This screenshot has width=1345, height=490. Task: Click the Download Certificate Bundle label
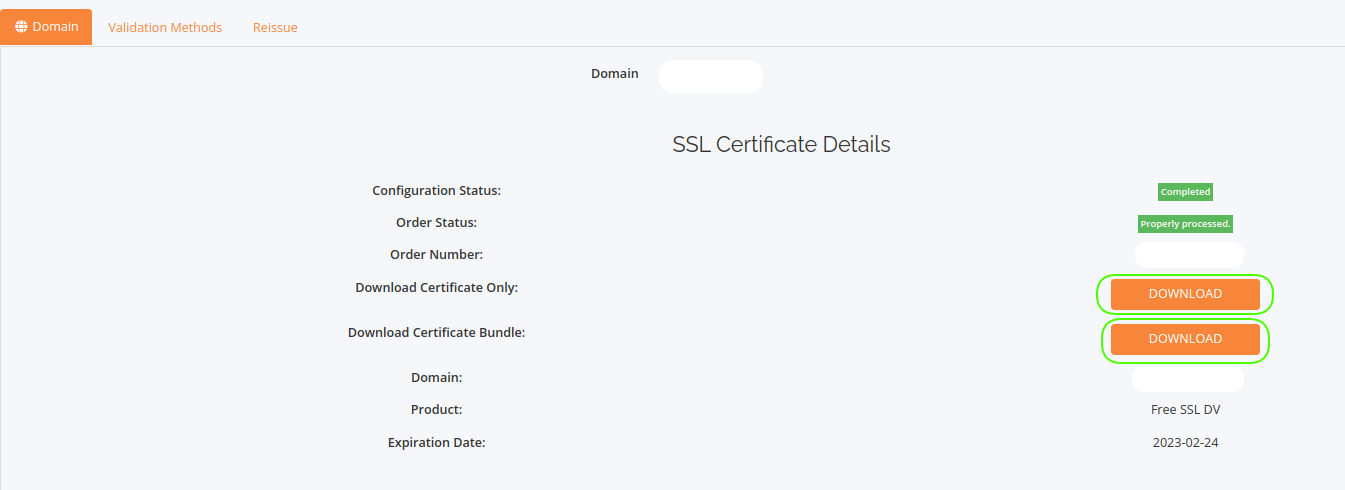[x=436, y=332]
